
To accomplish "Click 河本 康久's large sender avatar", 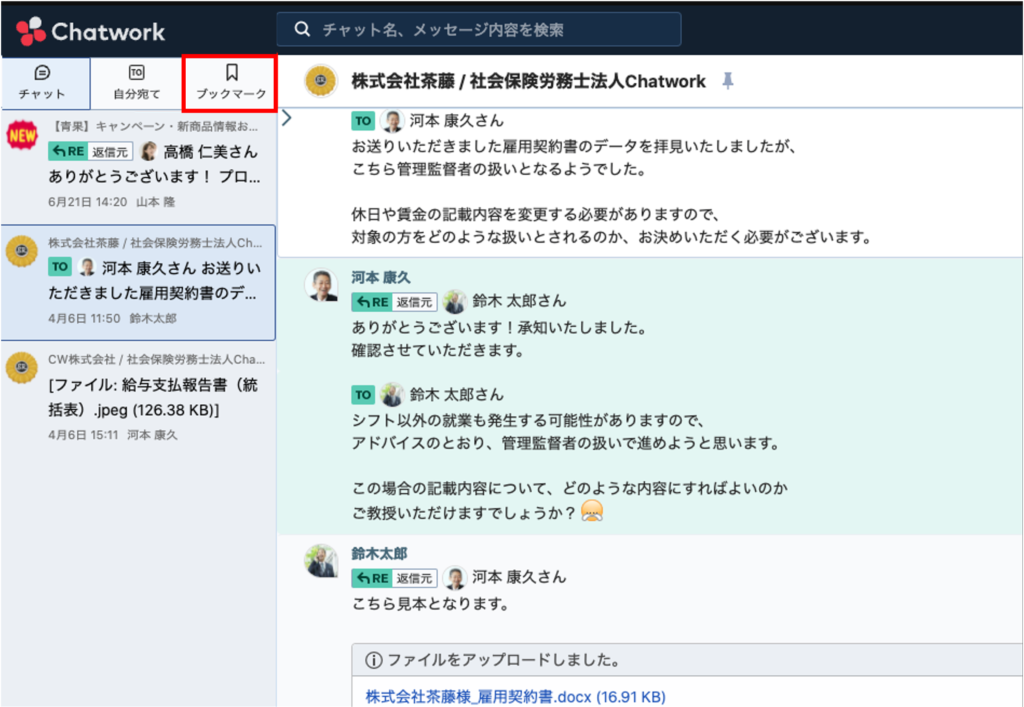I will tap(321, 286).
